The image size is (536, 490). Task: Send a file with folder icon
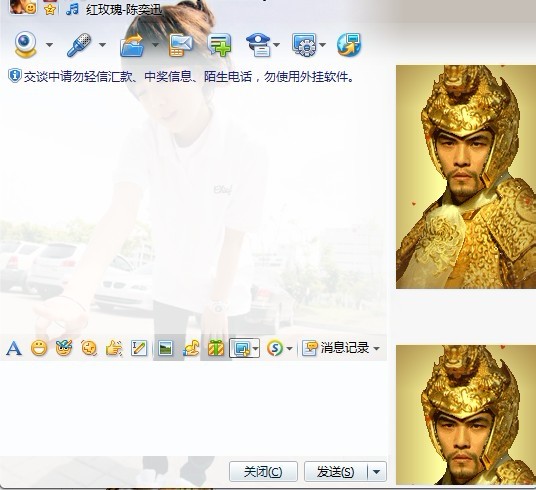point(132,45)
